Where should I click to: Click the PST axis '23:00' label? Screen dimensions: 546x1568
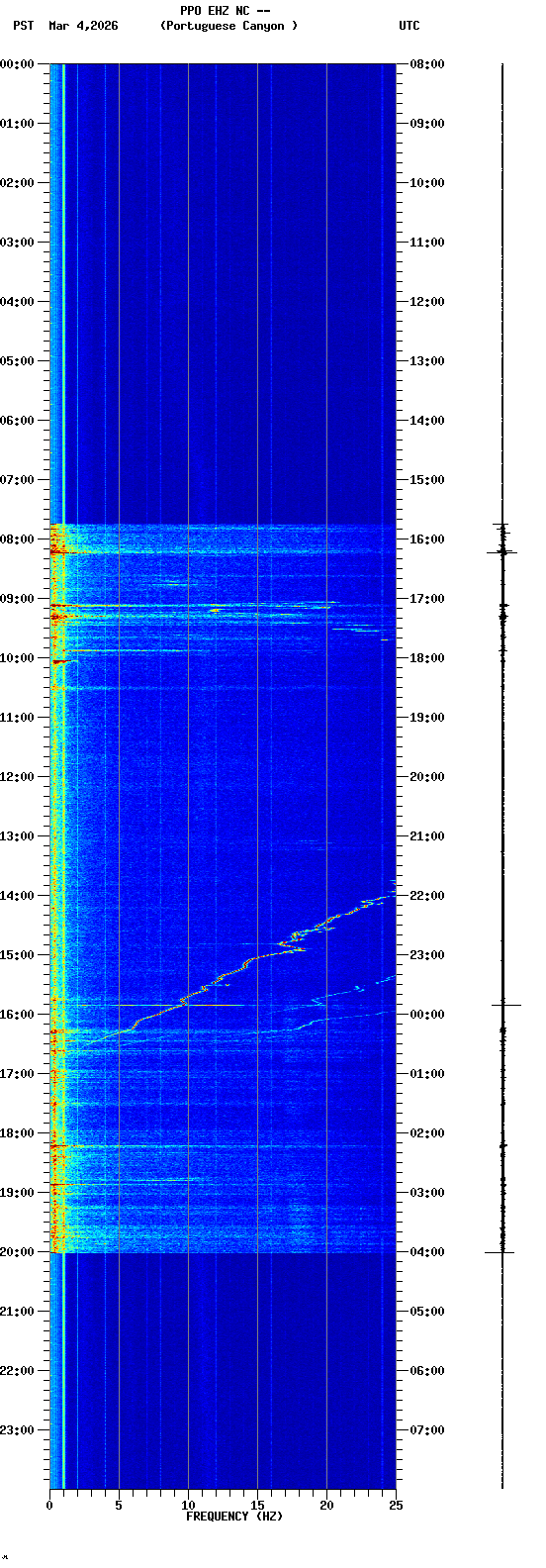[x=18, y=1430]
